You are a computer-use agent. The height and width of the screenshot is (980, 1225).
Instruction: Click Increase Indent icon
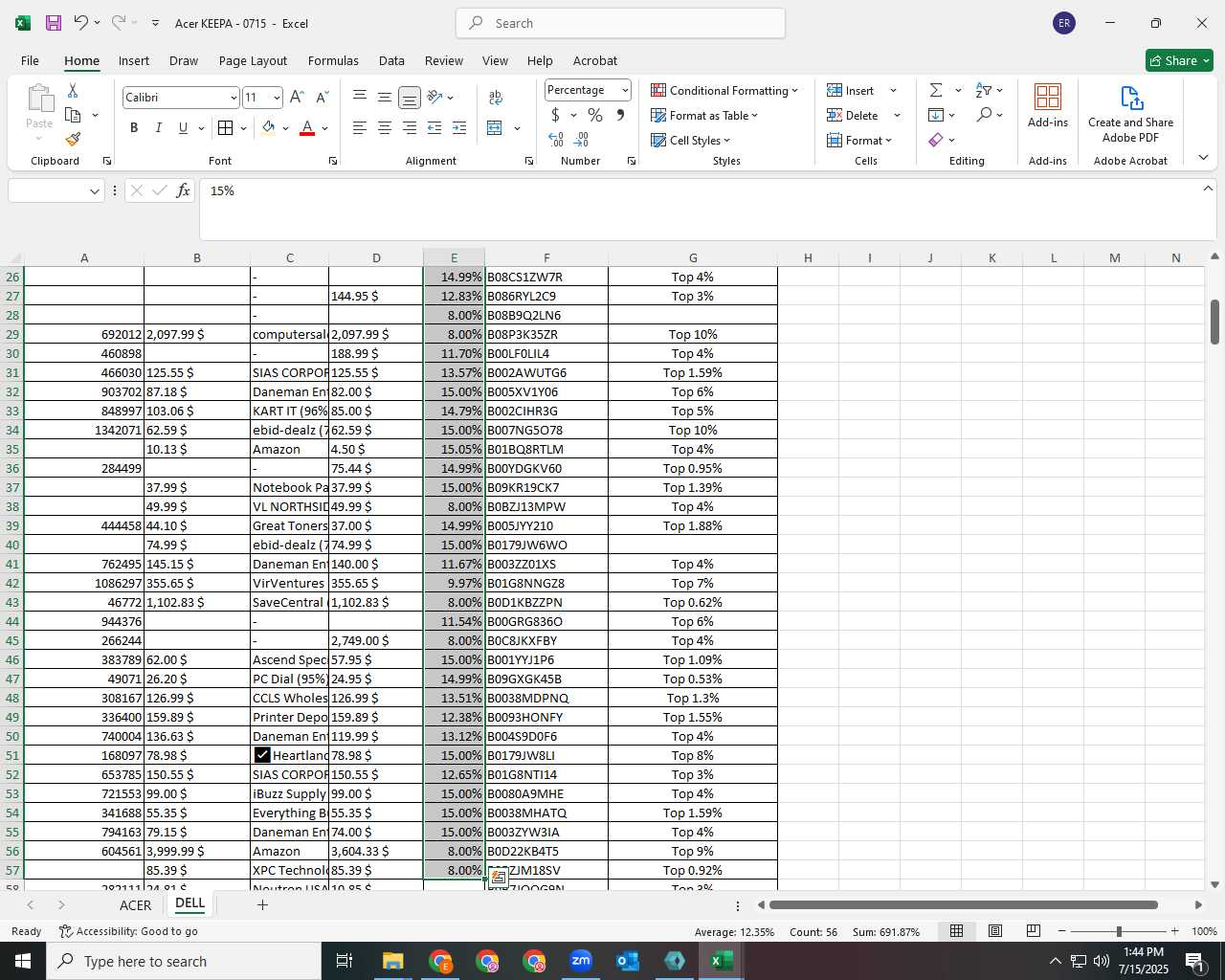(x=459, y=127)
